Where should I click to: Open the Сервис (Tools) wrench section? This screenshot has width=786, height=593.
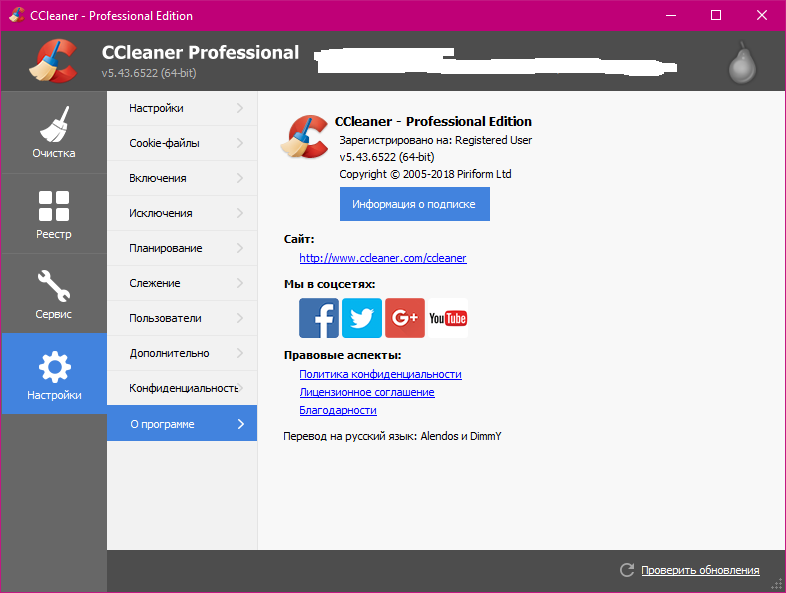[54, 294]
